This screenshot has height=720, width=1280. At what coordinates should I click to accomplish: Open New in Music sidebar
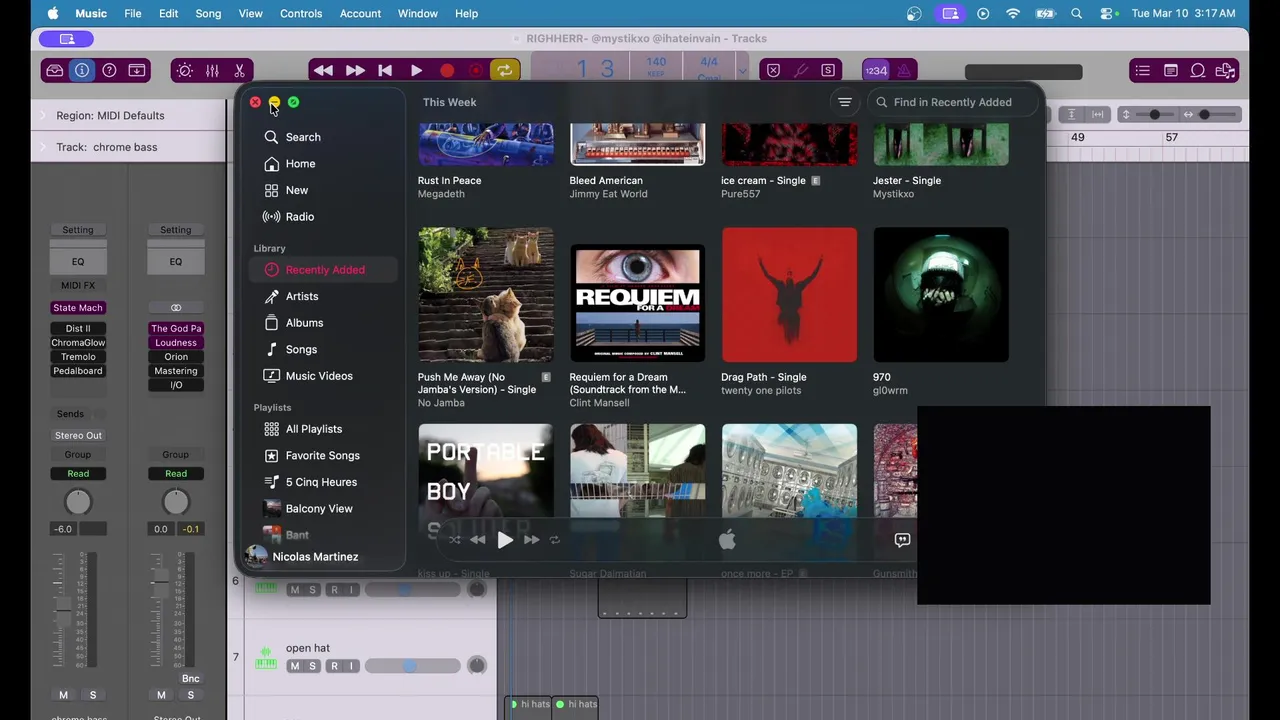(x=297, y=190)
